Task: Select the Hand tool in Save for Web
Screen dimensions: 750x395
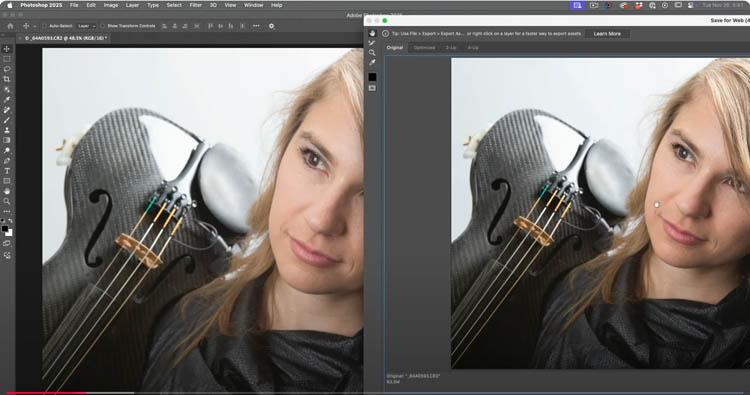Action: point(372,33)
